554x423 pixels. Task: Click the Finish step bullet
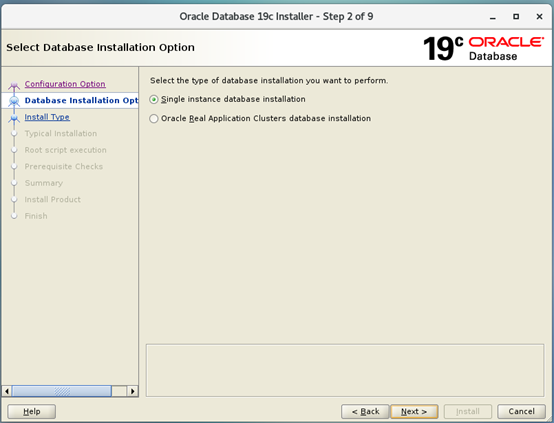click(14, 216)
